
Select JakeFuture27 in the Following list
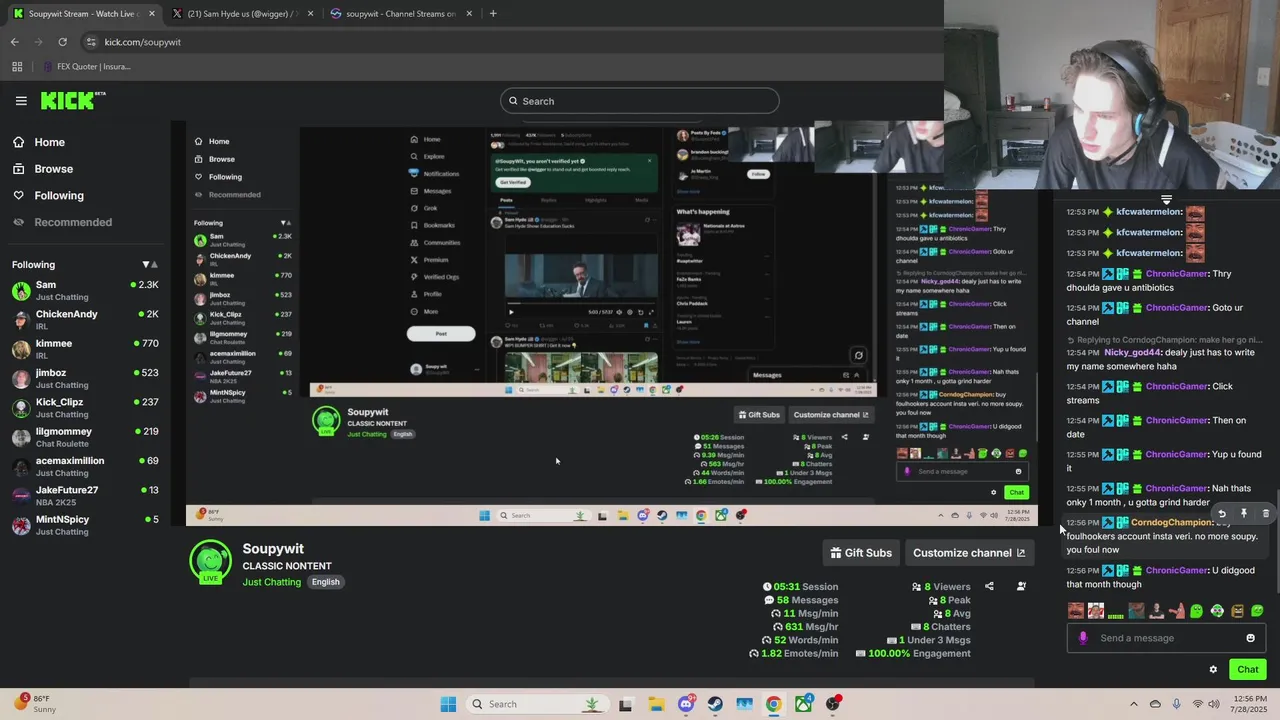pos(85,496)
